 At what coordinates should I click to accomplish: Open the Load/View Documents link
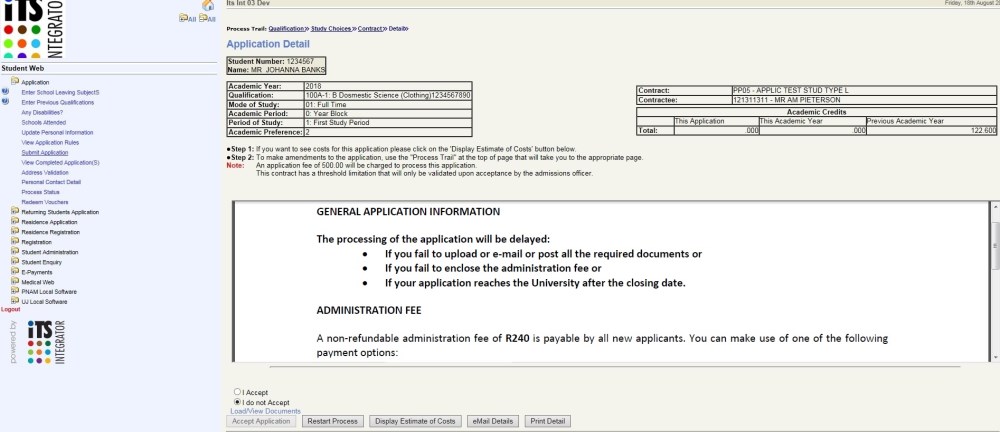point(265,411)
